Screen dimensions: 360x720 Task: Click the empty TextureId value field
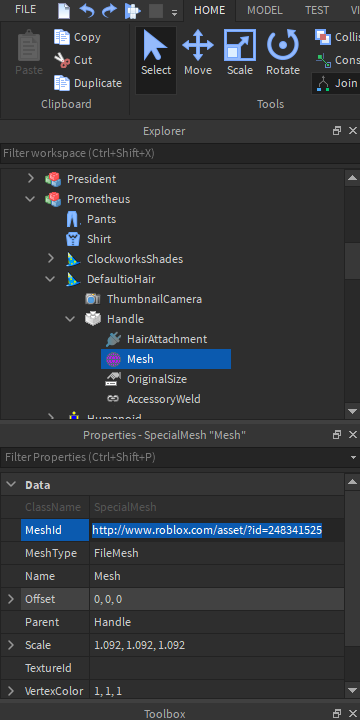(217, 668)
